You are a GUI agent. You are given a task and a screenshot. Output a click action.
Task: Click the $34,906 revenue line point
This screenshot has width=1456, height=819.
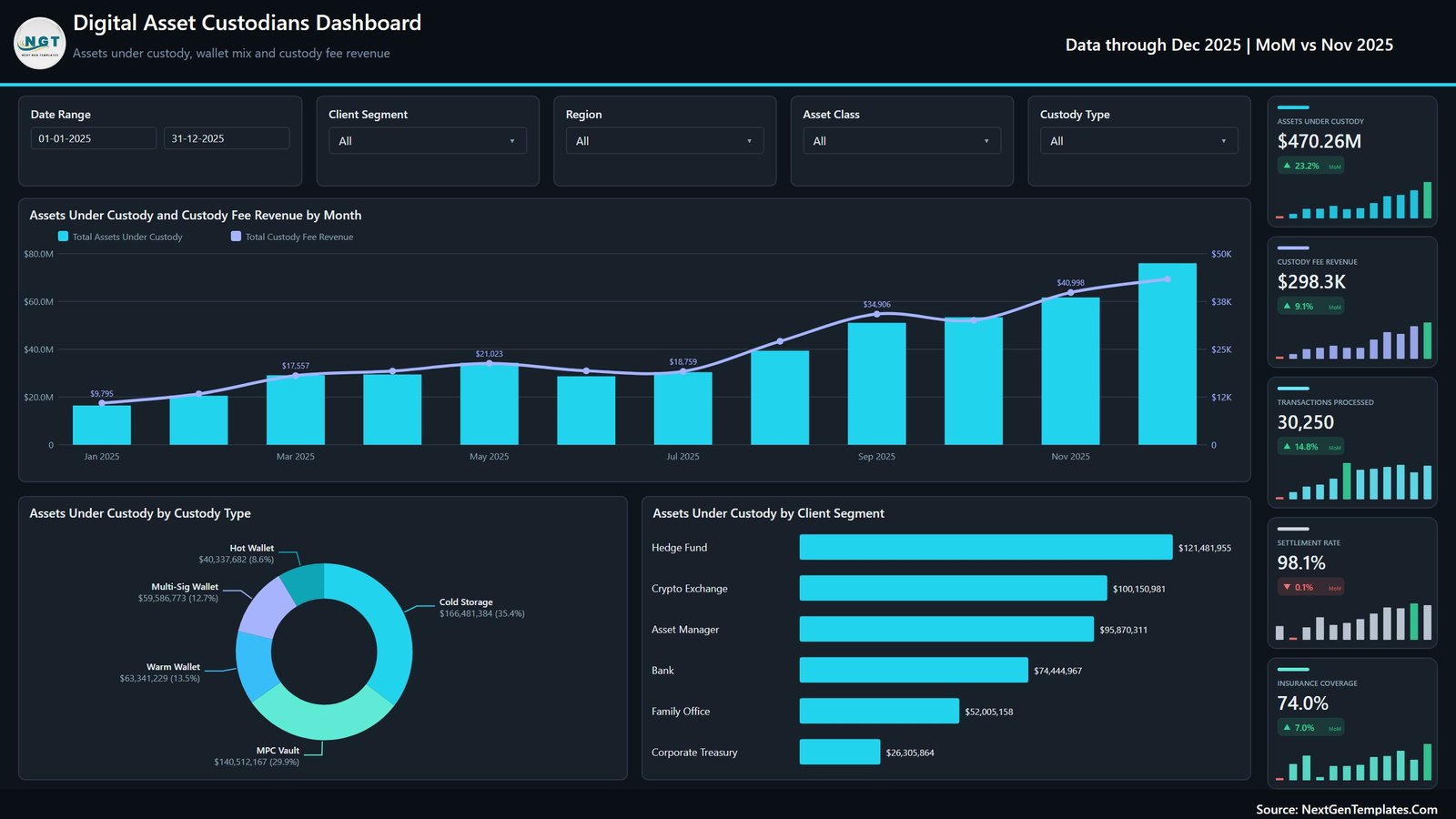click(x=876, y=314)
